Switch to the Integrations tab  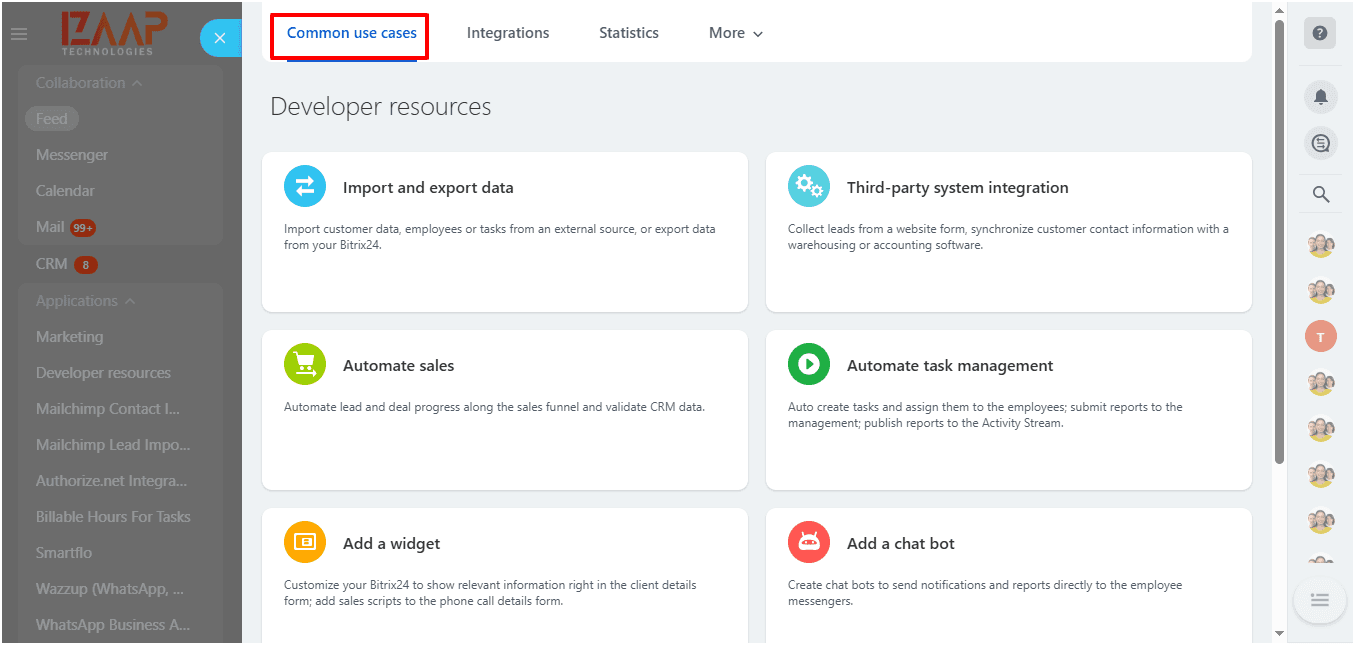pyautogui.click(x=507, y=32)
